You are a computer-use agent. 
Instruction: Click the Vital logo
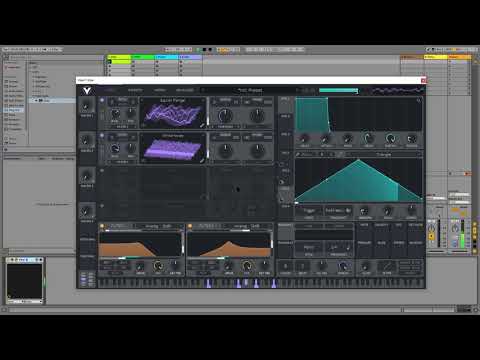[x=87, y=90]
